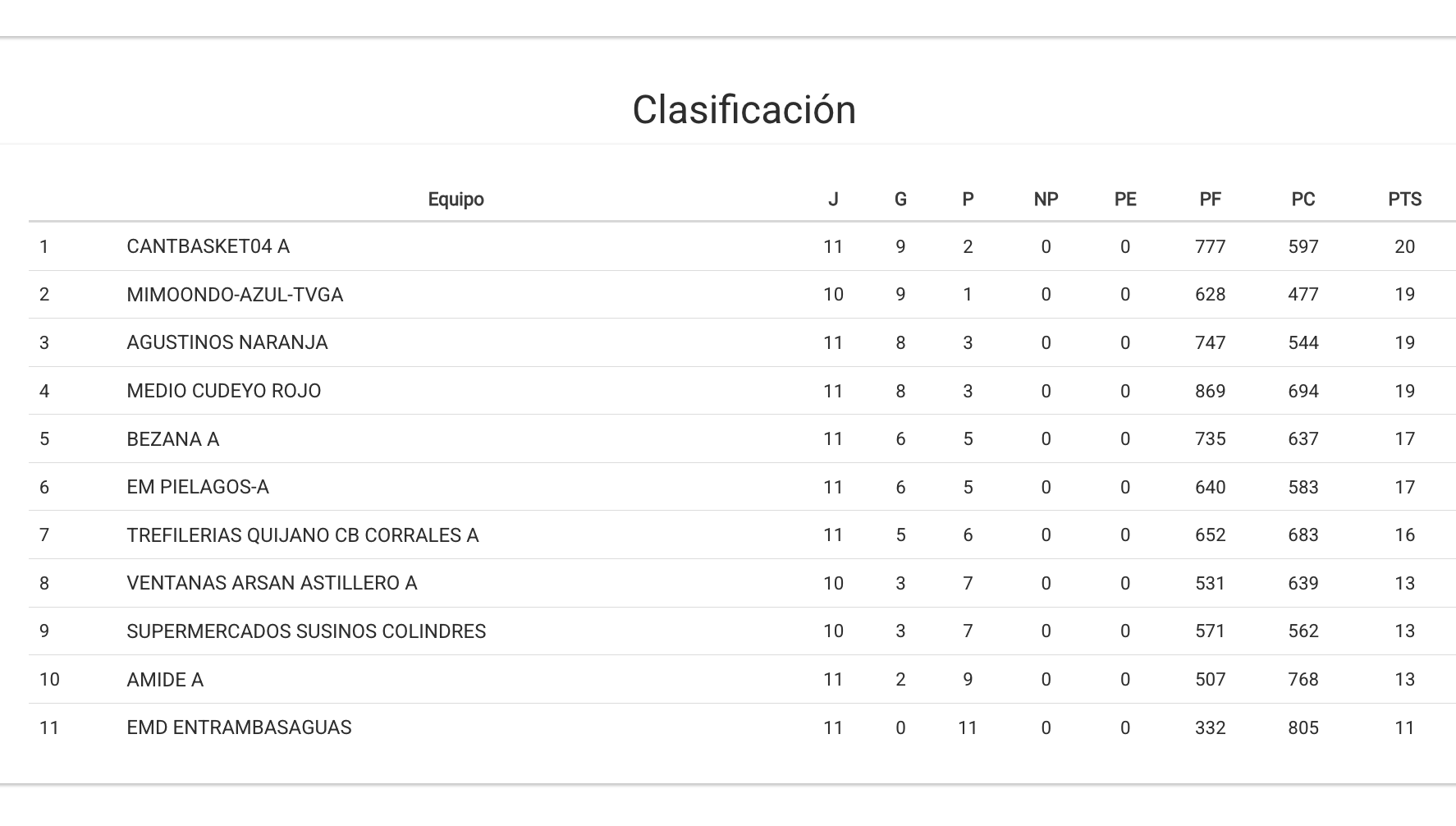Click the PF column header
This screenshot has height=826, width=1456.
[1210, 200]
